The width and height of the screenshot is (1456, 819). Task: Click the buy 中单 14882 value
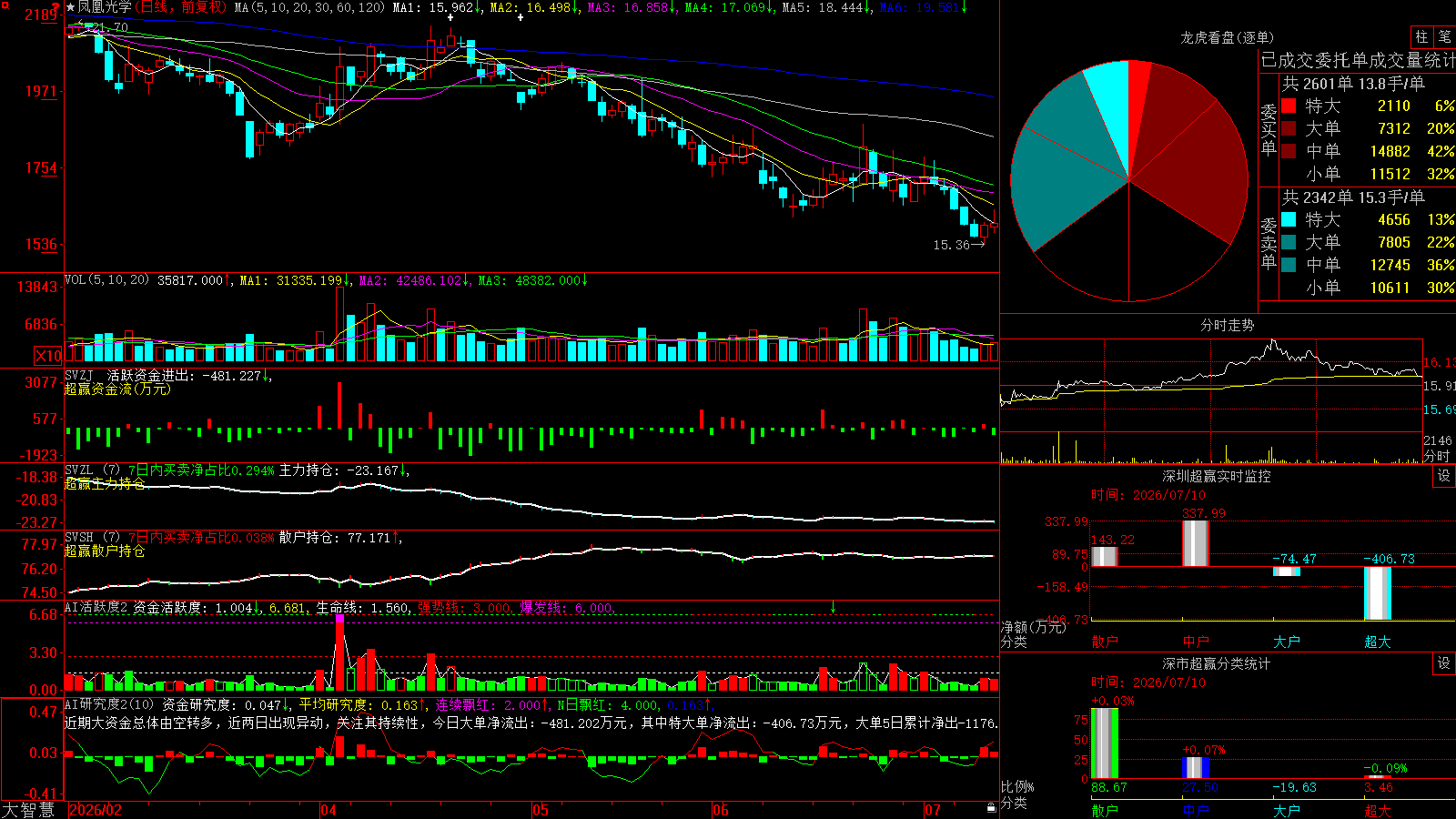1390,151
